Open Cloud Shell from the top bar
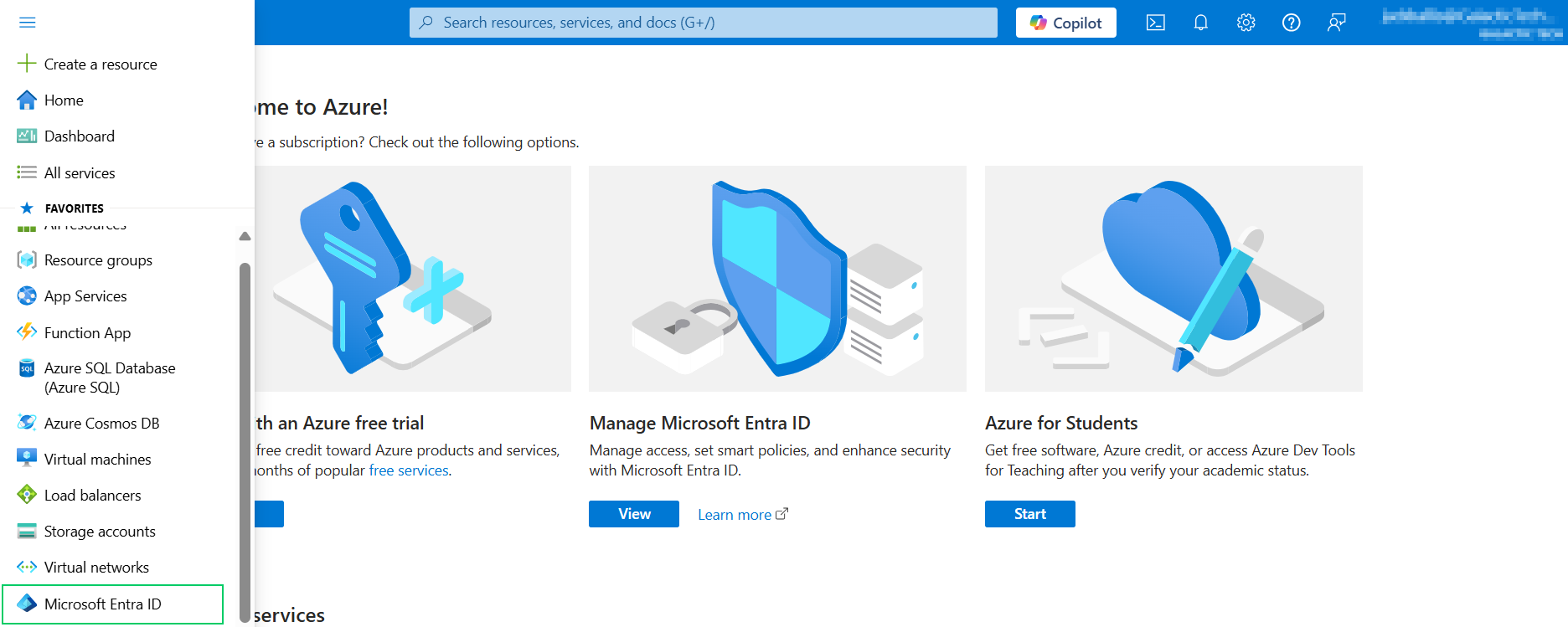1568x627 pixels. click(x=1155, y=23)
